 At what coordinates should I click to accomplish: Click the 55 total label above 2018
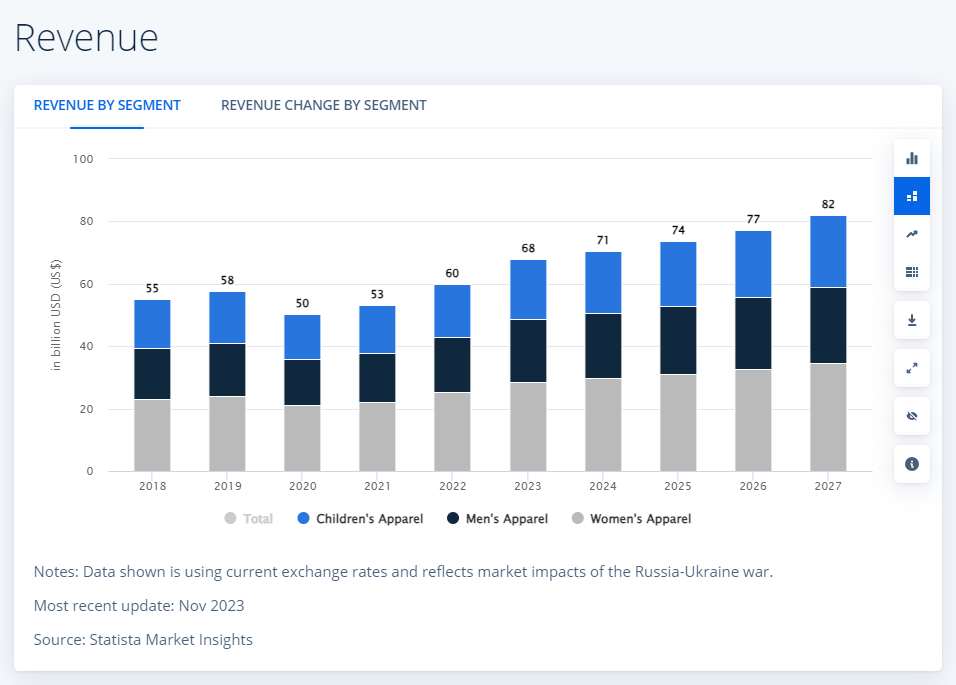tap(152, 288)
